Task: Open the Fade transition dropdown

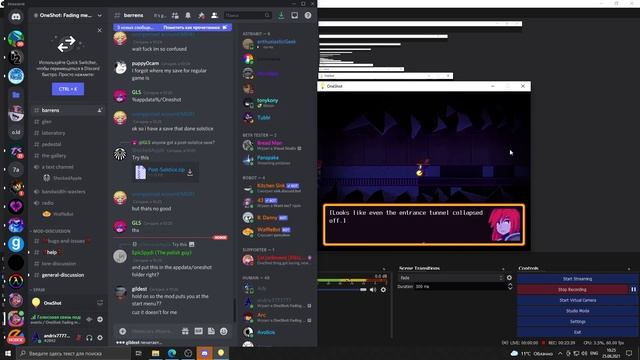Action: (x=451, y=278)
